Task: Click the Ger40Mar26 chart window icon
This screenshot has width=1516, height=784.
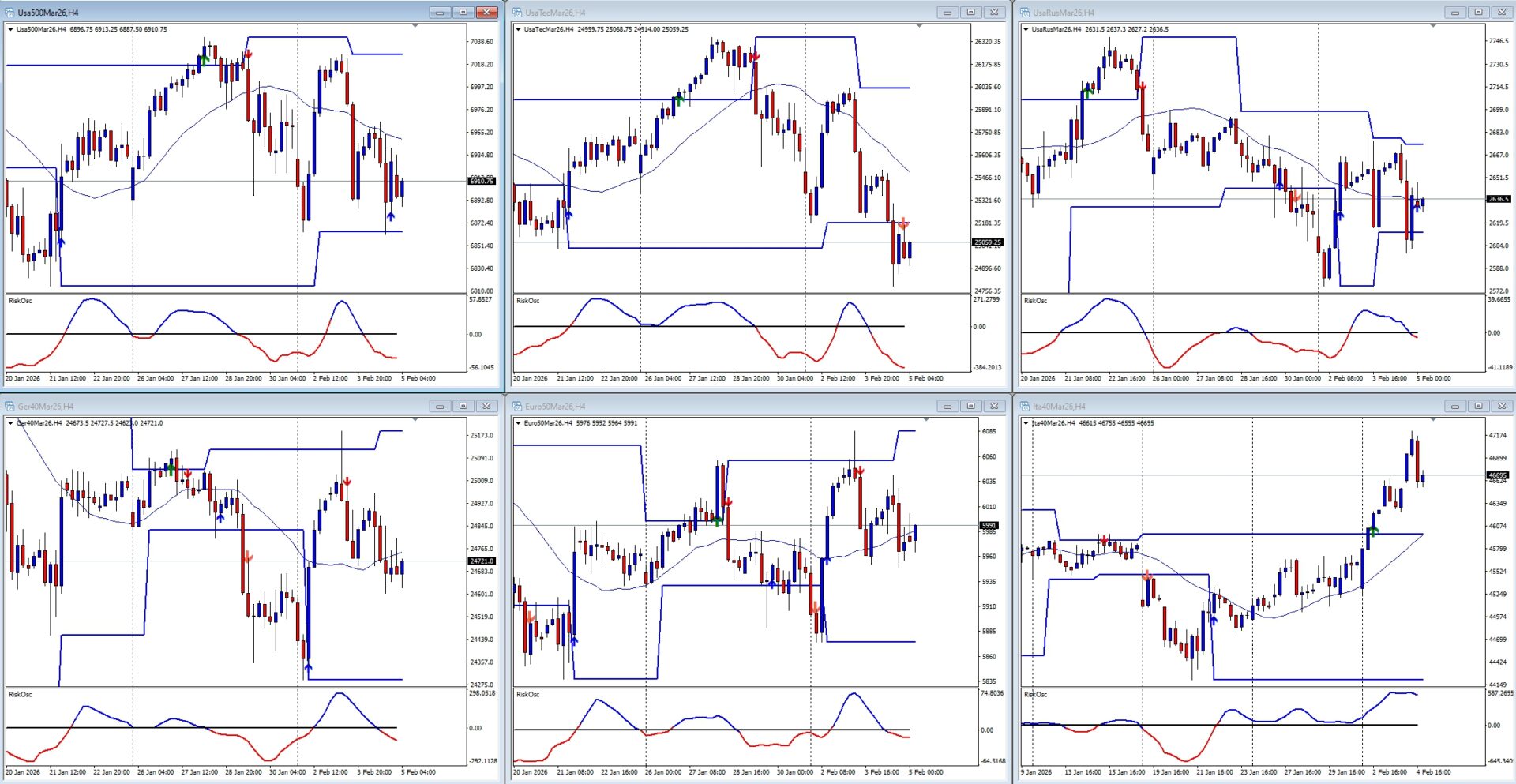Action: [10, 407]
